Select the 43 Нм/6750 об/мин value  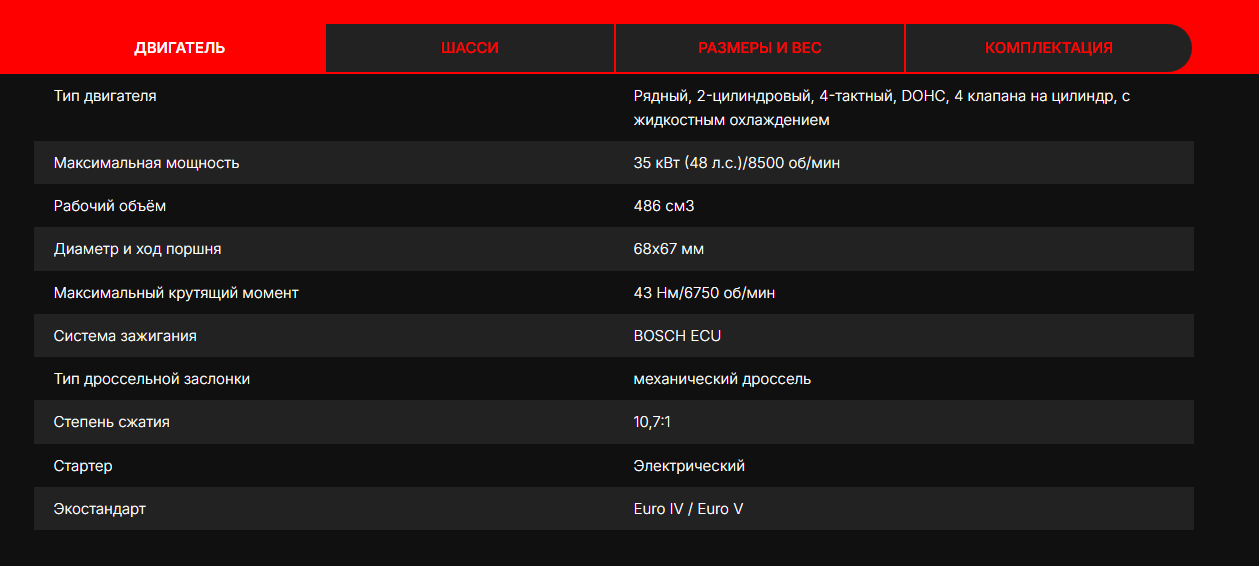click(x=704, y=293)
